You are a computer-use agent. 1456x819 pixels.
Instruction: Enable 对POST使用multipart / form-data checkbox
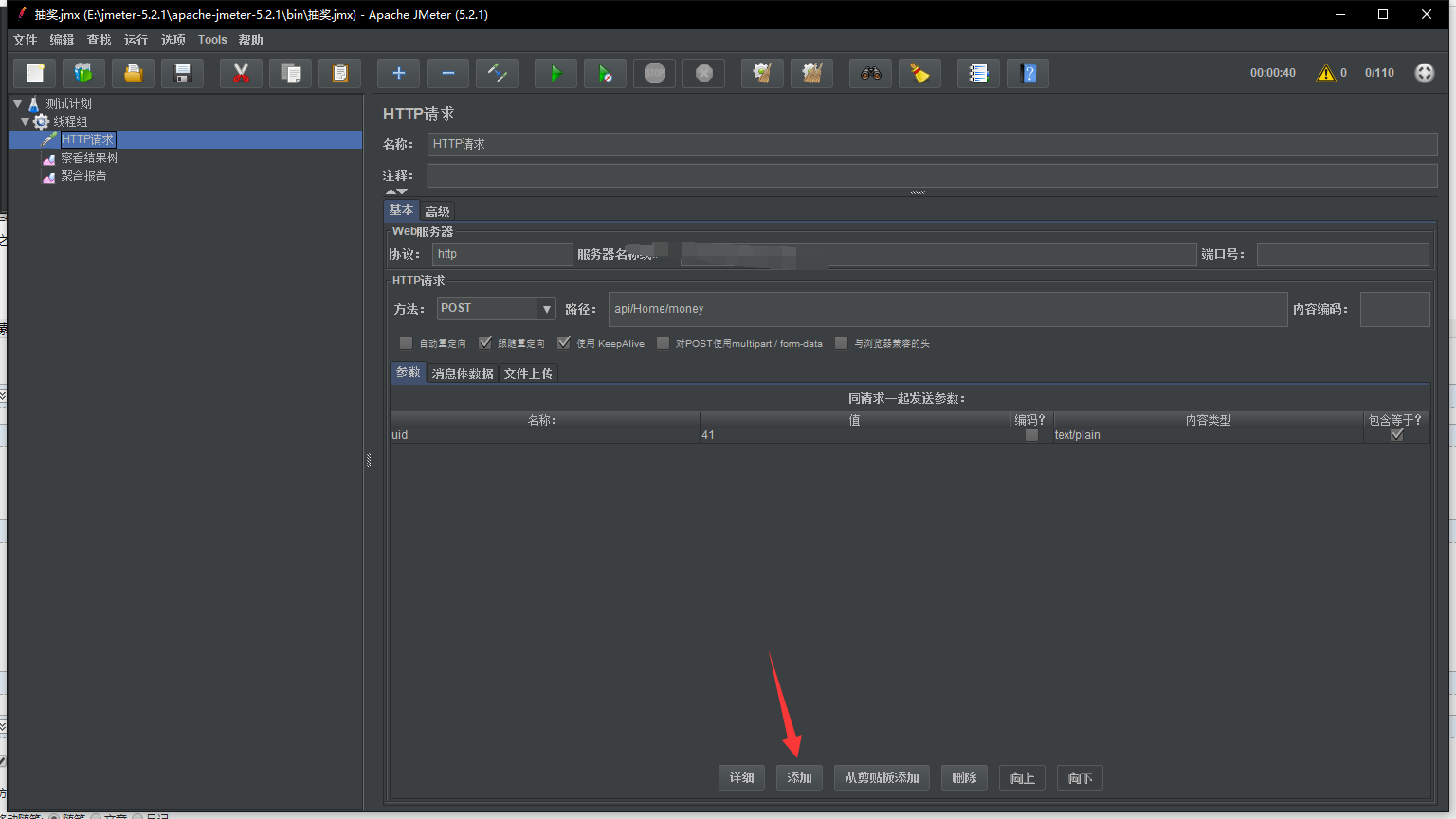(663, 343)
